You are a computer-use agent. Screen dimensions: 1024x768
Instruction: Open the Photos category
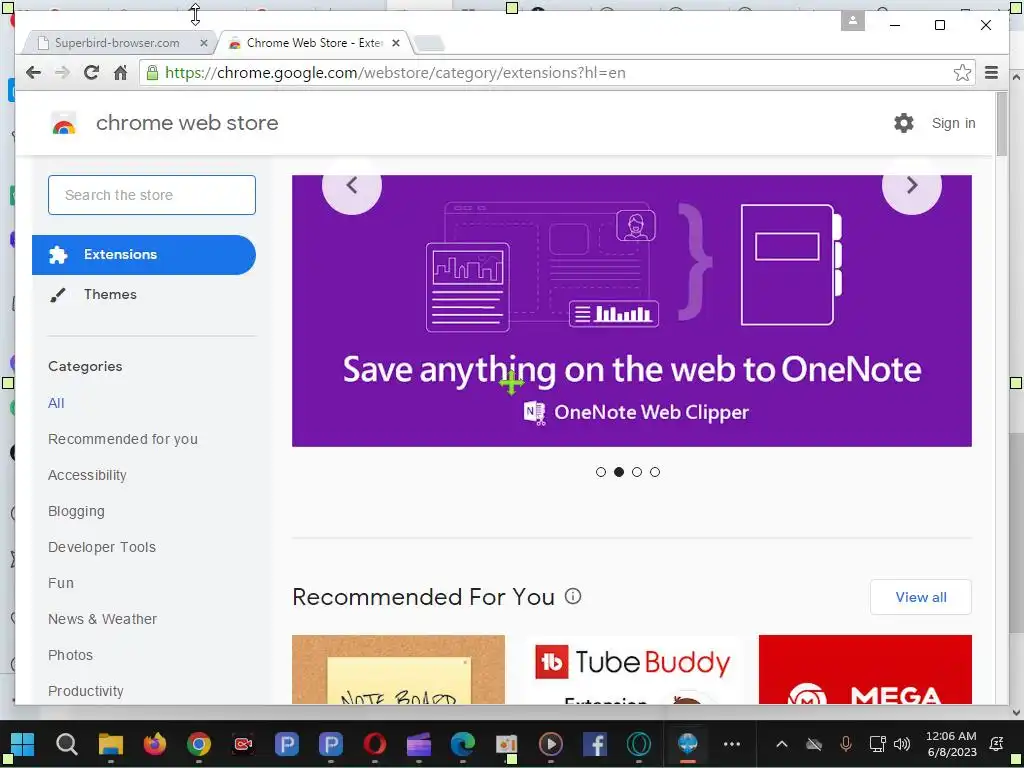pyautogui.click(x=71, y=654)
